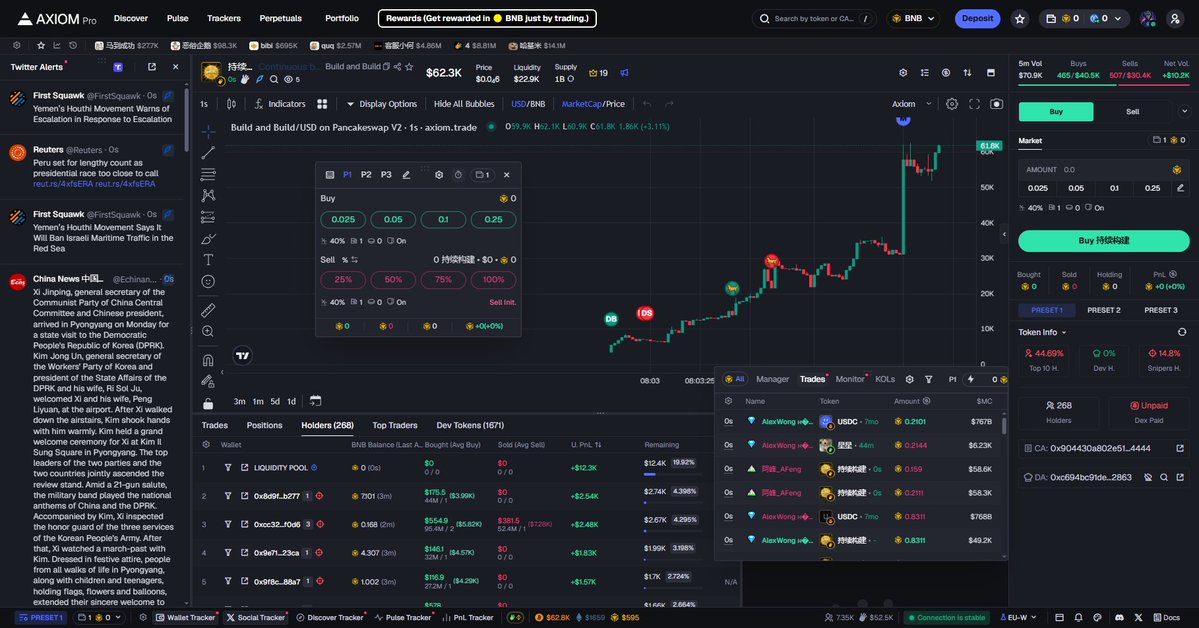
Task: Switch order side to Sell
Action: 1132,112
